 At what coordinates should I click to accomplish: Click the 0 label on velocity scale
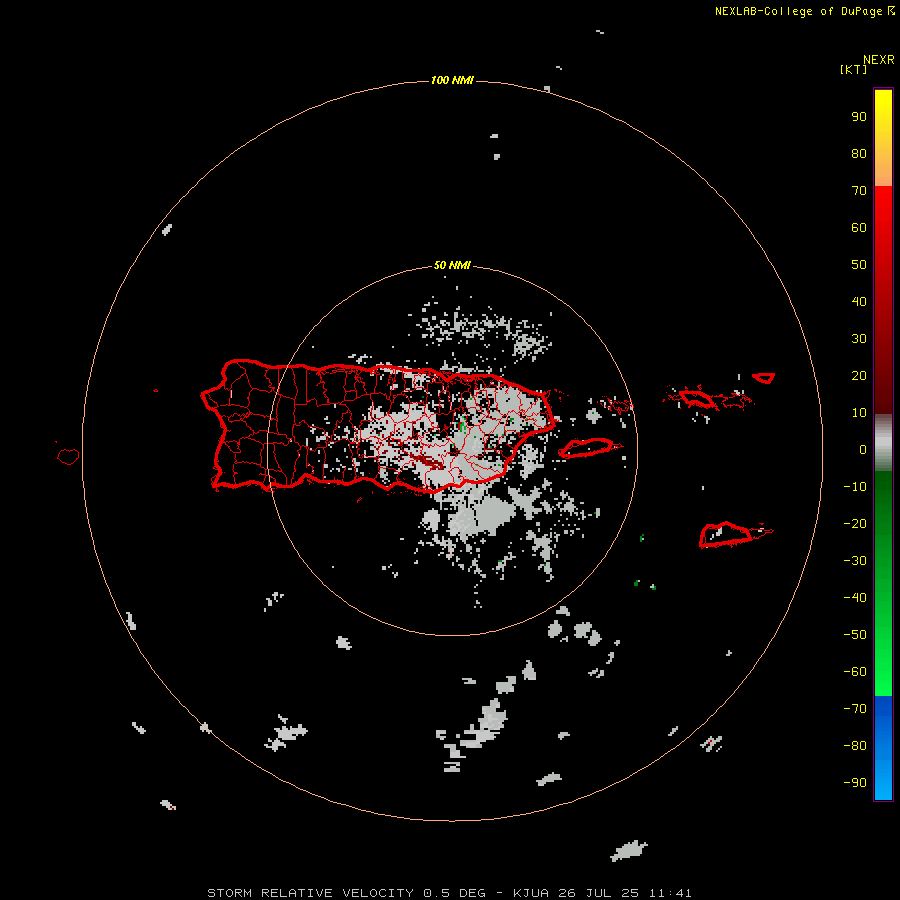[863, 450]
